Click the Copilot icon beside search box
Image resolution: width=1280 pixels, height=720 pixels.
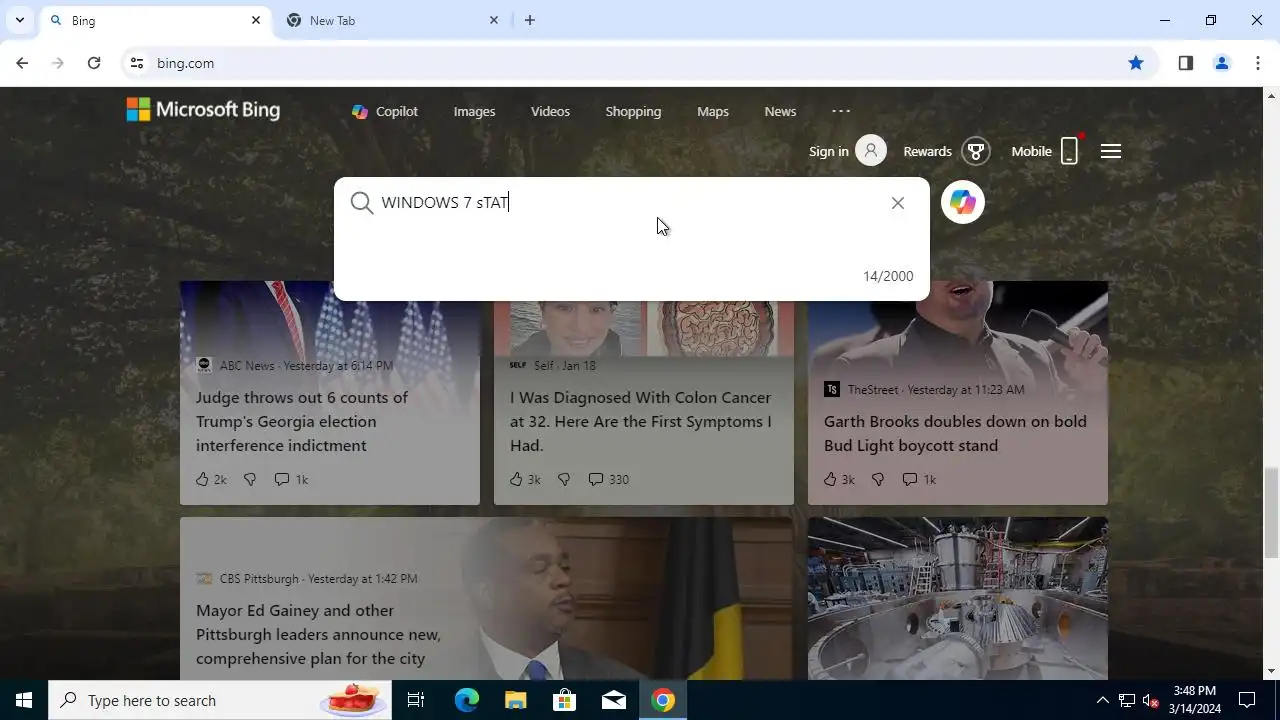click(x=963, y=202)
